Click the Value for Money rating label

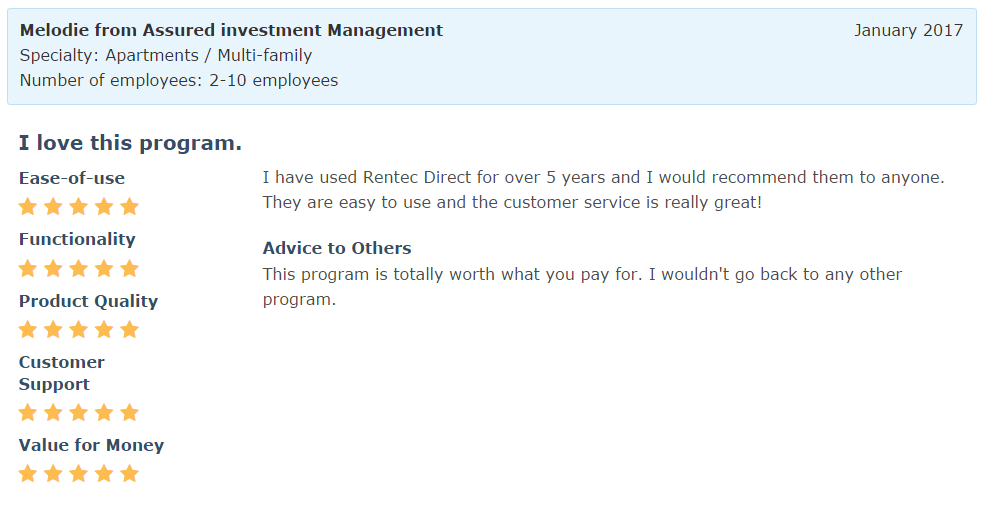[91, 445]
